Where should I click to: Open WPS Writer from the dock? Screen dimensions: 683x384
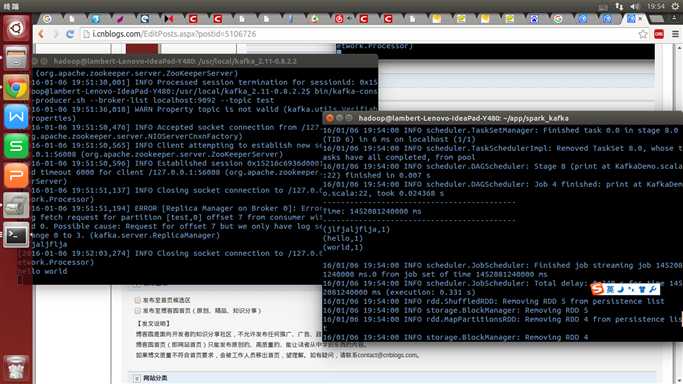16,117
